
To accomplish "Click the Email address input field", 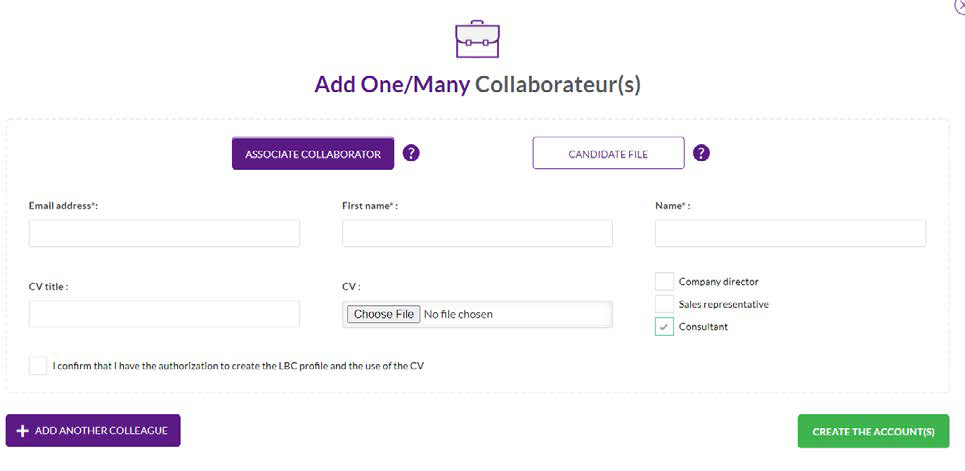I will (x=164, y=233).
